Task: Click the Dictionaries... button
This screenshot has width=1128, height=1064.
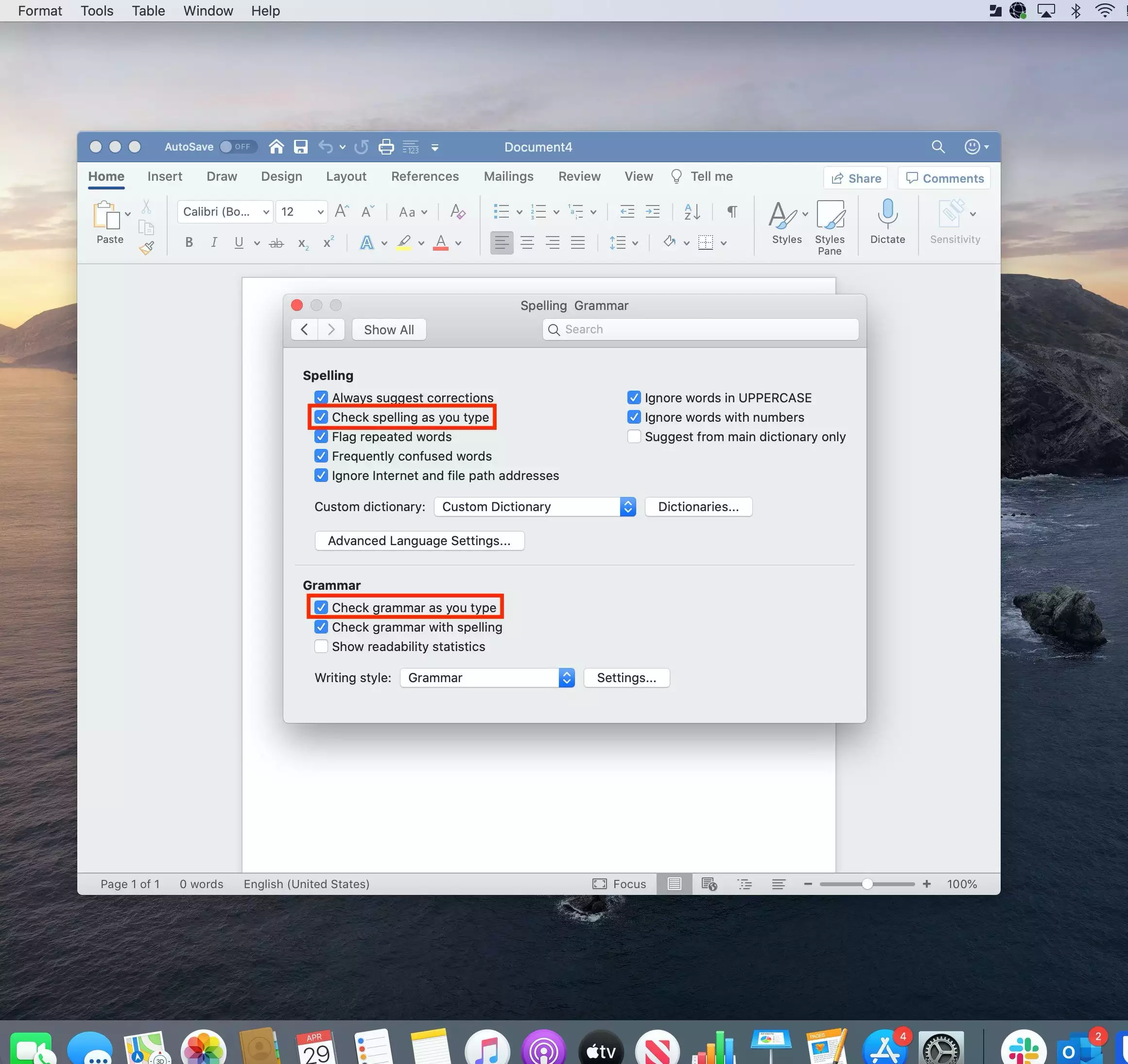Action: pyautogui.click(x=698, y=506)
